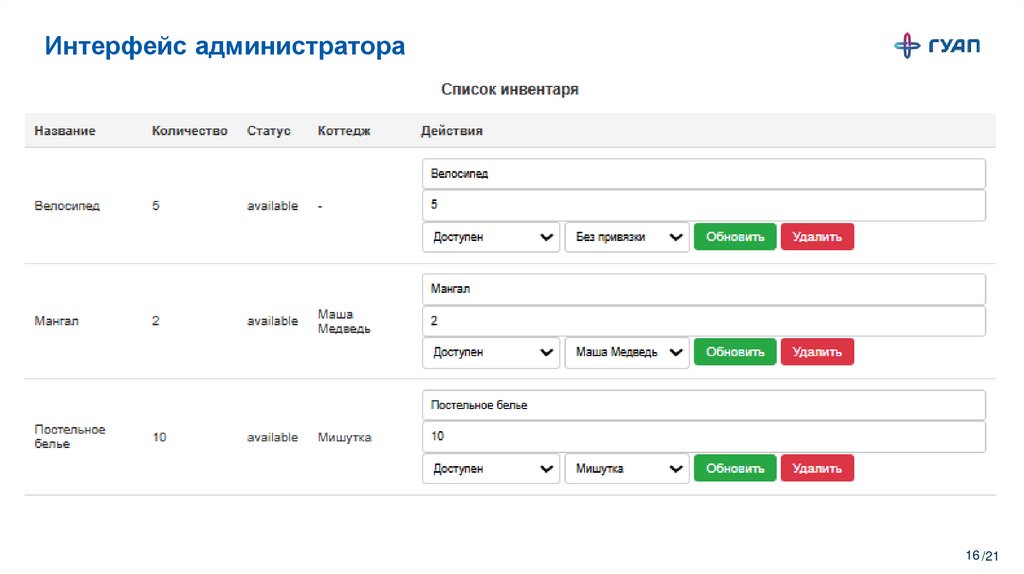Open status dropdown for Велосипед row
Image resolution: width=1024 pixels, height=574 pixels.
coord(491,237)
